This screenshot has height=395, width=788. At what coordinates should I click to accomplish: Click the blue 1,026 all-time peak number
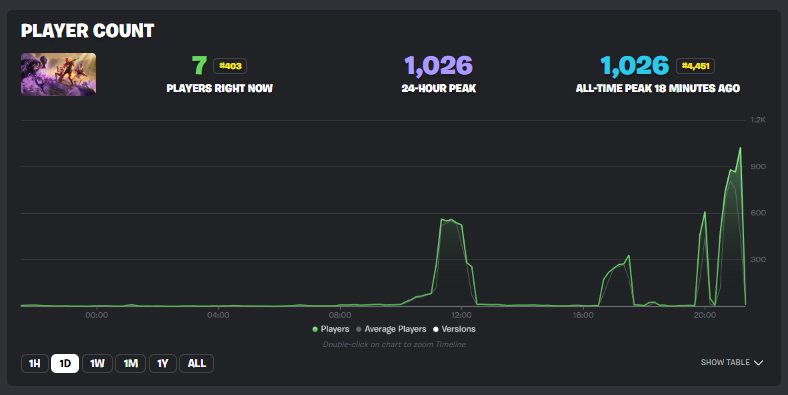pos(635,66)
